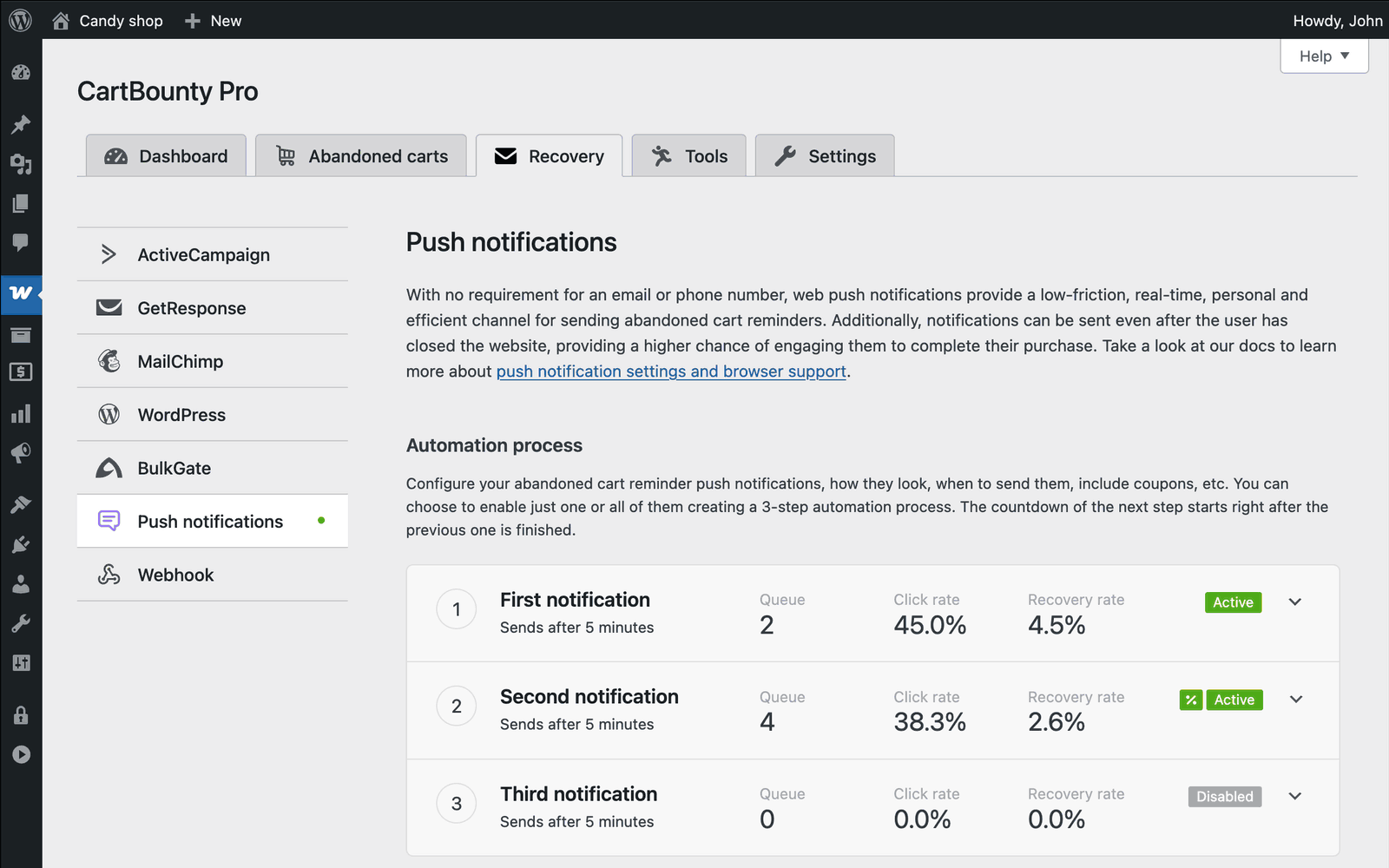Image resolution: width=1389 pixels, height=868 pixels.
Task: Click the plus icon beside New
Action: click(193, 21)
